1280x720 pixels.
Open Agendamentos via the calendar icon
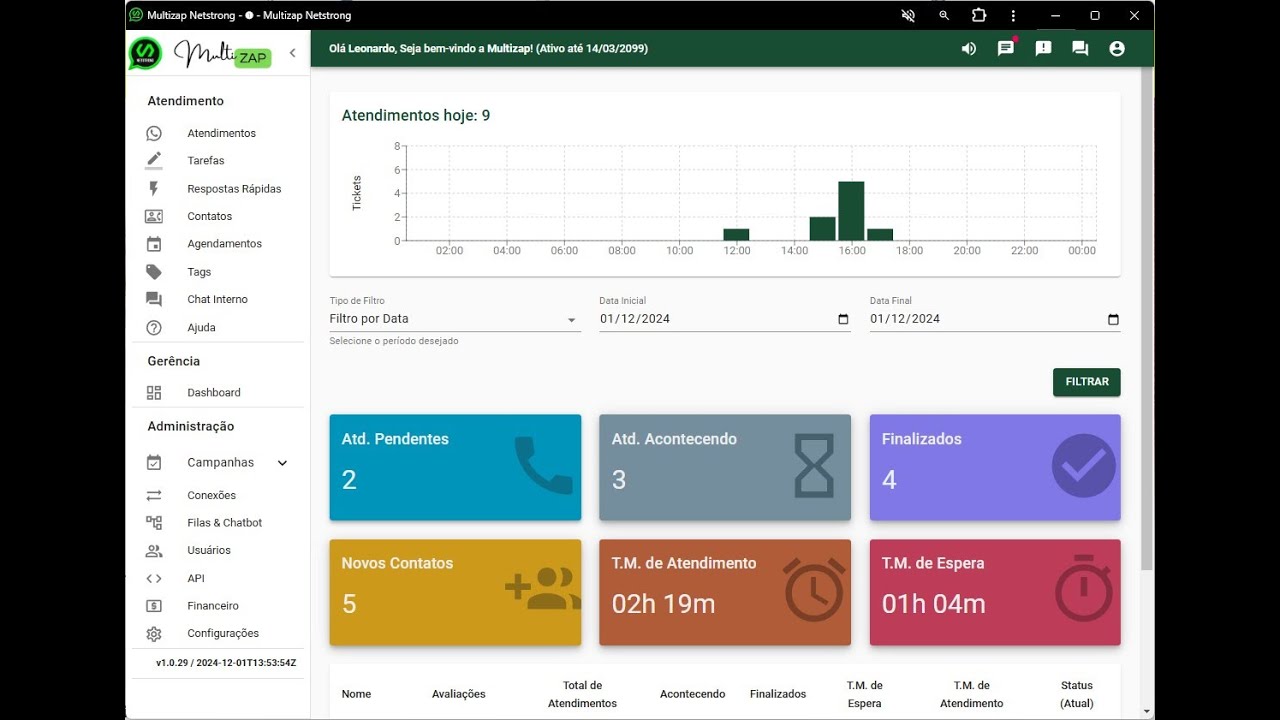click(x=153, y=244)
